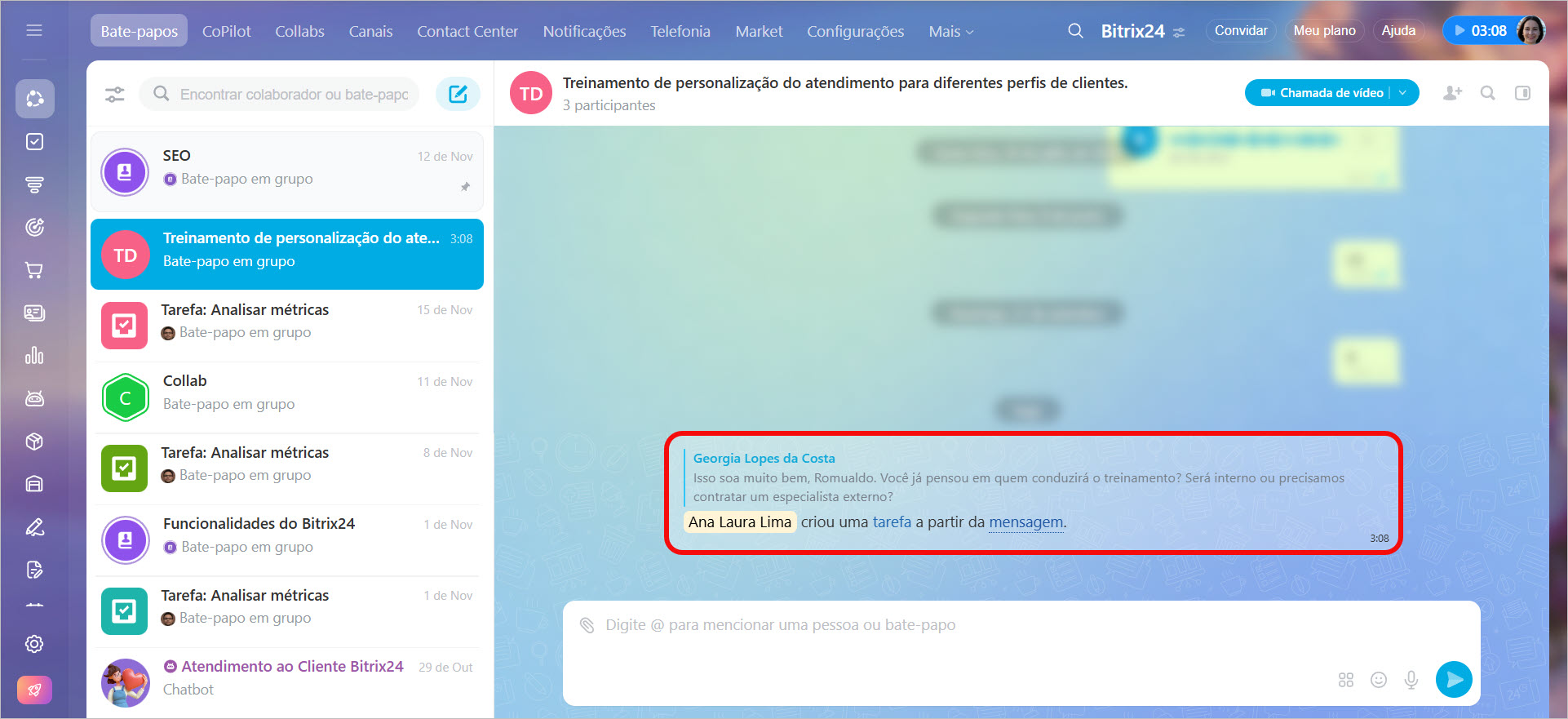Open video call options dropdown arrow
This screenshot has height=719, width=1568.
[1403, 93]
